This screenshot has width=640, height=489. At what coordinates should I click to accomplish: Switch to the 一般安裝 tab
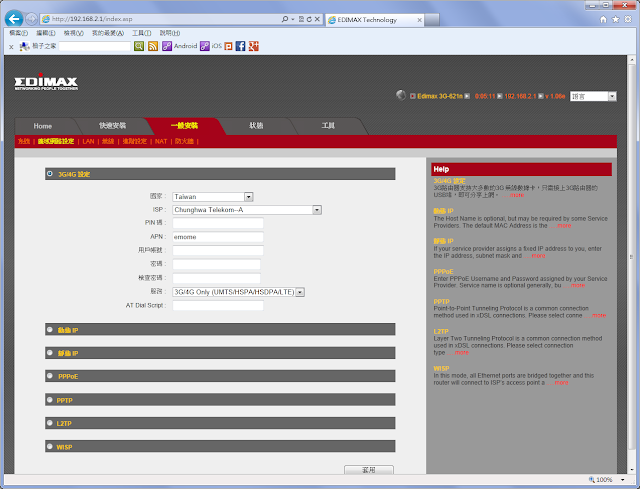tap(184, 126)
